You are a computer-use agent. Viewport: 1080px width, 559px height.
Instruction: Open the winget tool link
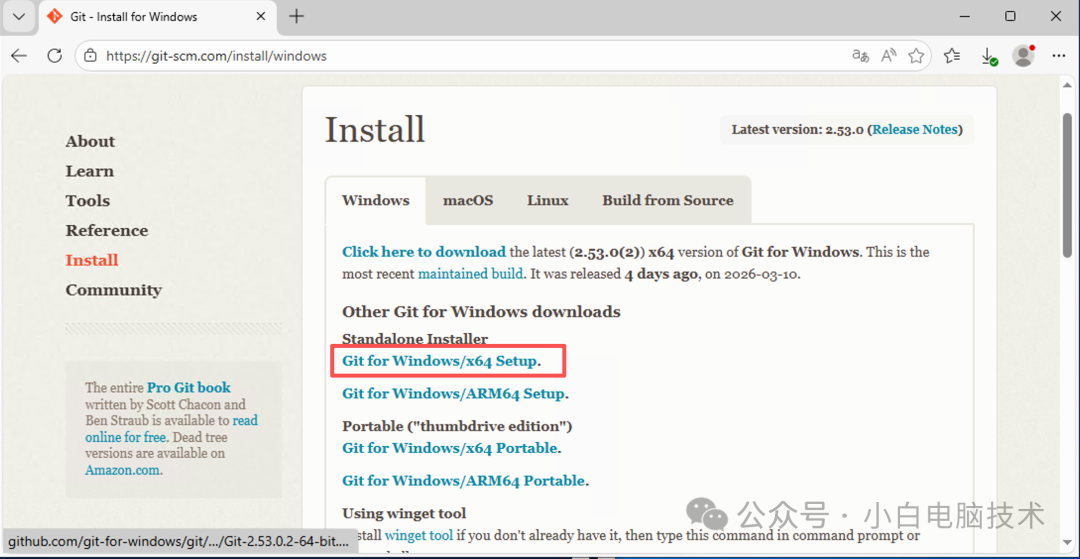[419, 536]
